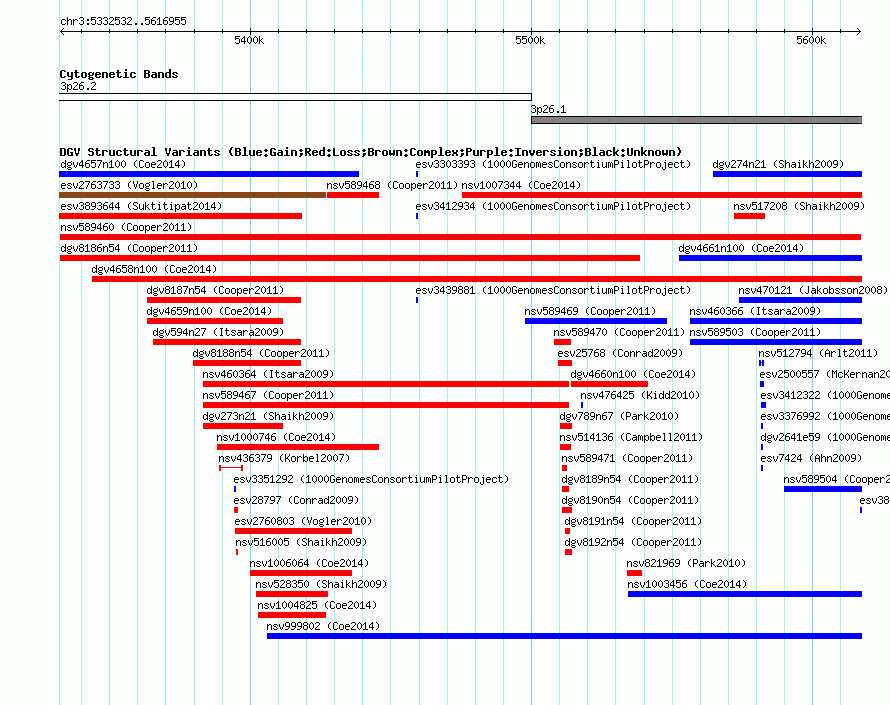This screenshot has height=705, width=890.
Task: Open nsv1003456 (Coe2014) variant
Action: point(745,594)
